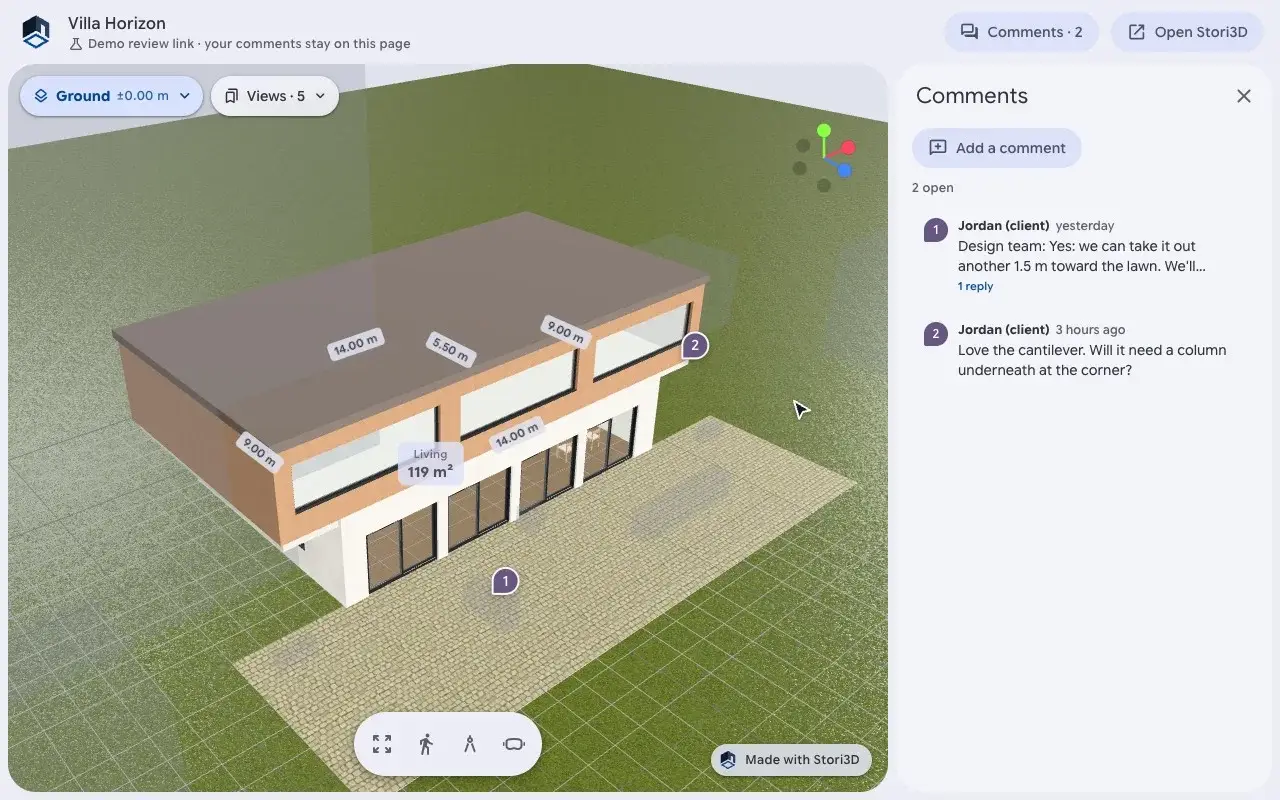This screenshot has width=1280, height=800.
Task: Click the red axis handle on the gizmo
Action: pos(848,148)
